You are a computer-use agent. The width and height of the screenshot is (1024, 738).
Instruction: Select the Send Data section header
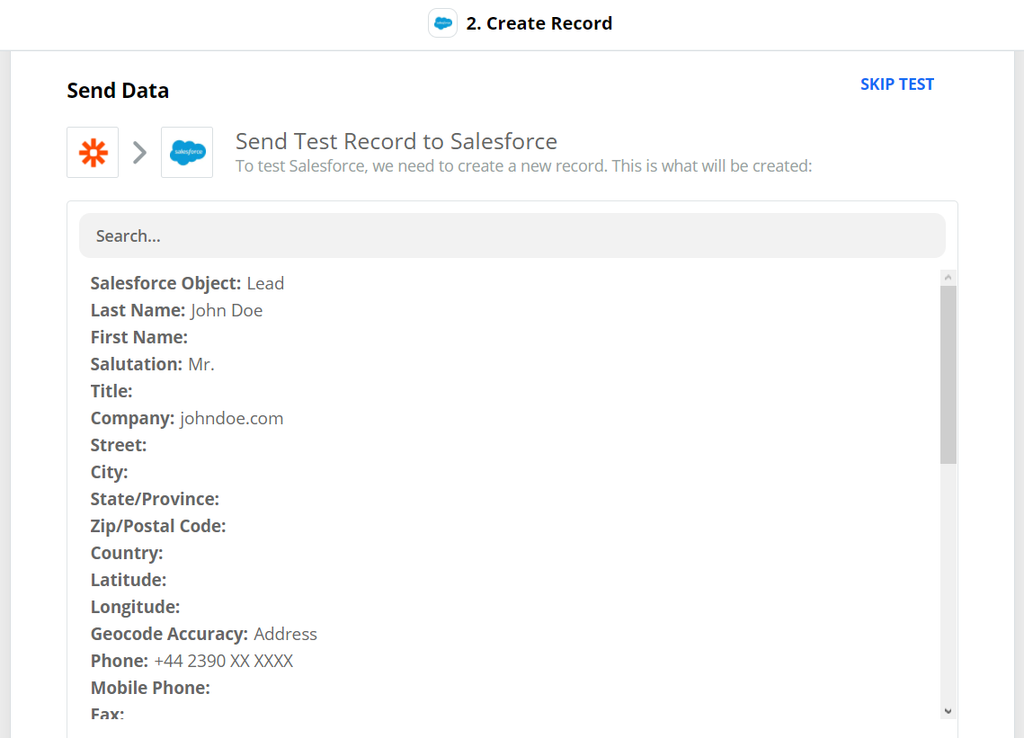click(x=118, y=90)
